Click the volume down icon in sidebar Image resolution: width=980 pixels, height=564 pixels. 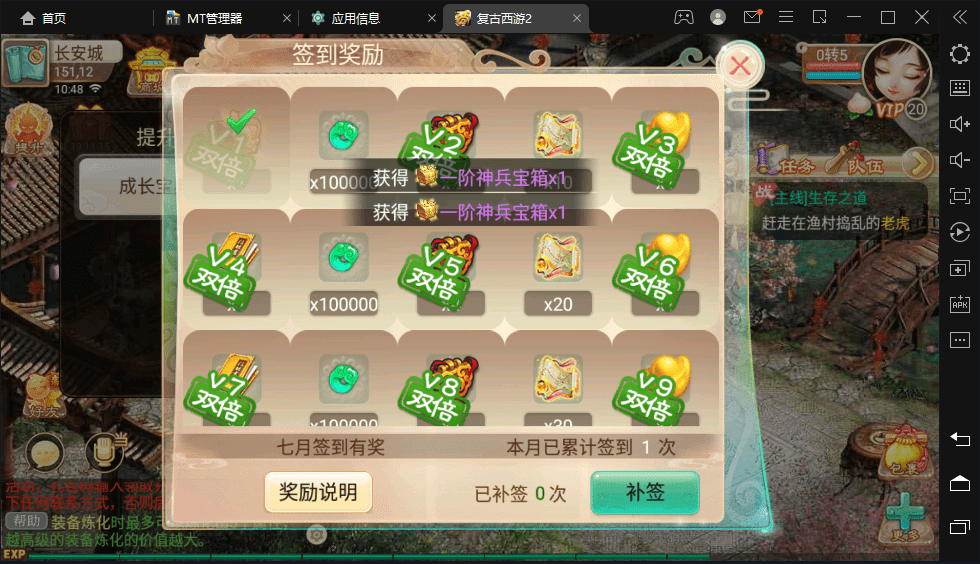point(959,160)
